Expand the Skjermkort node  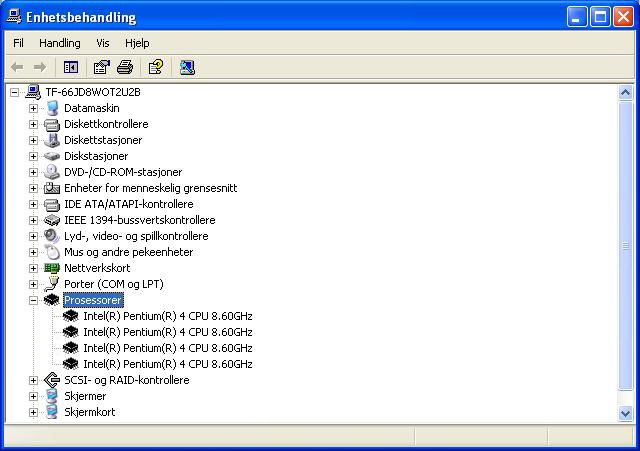33,412
